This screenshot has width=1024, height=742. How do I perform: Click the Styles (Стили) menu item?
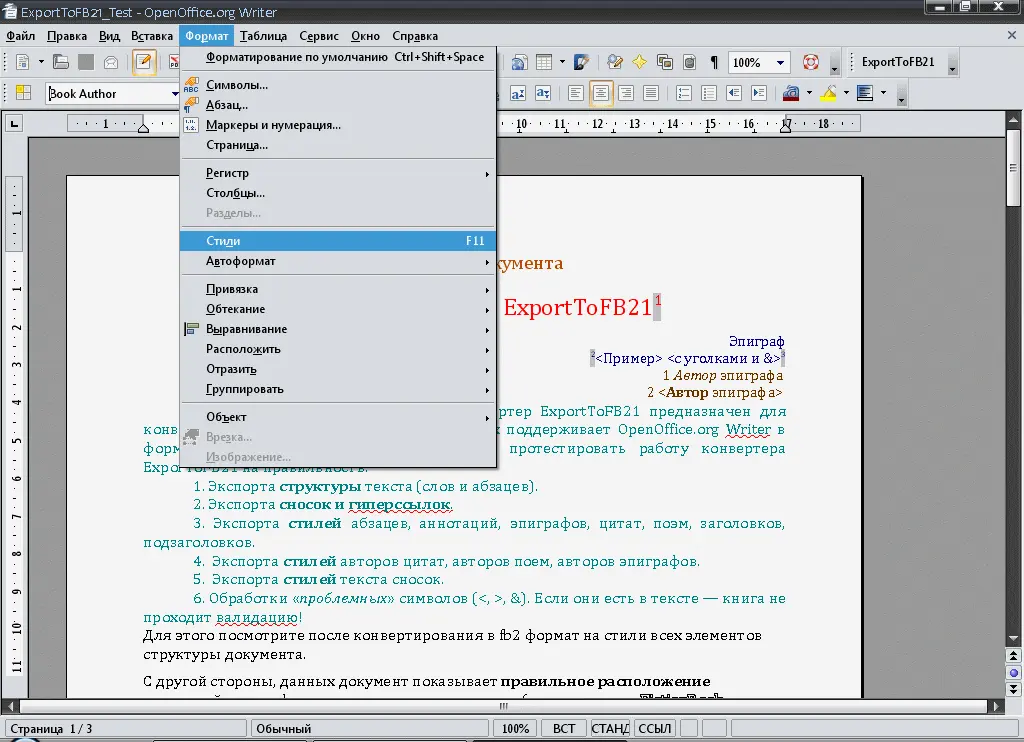coord(223,241)
